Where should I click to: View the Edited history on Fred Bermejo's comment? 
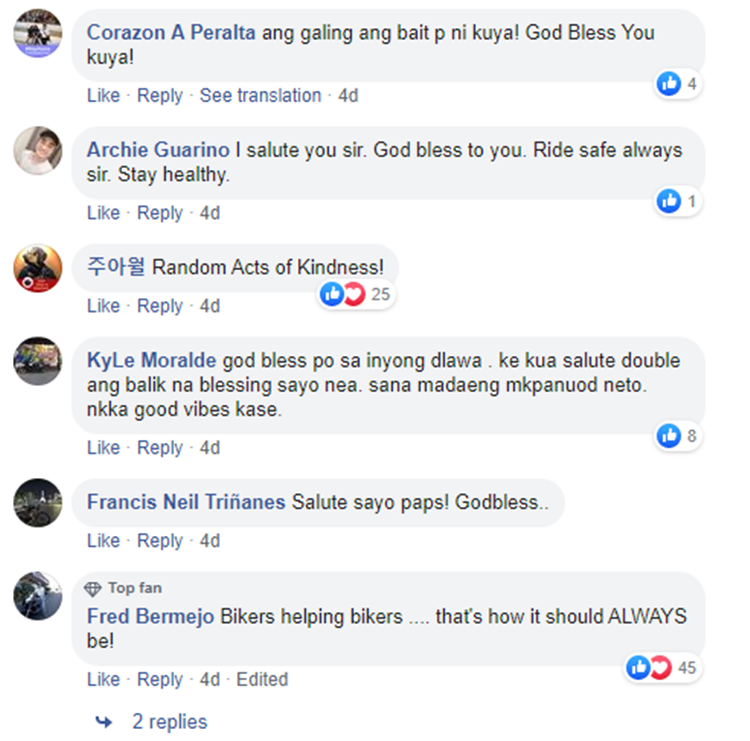tap(262, 679)
